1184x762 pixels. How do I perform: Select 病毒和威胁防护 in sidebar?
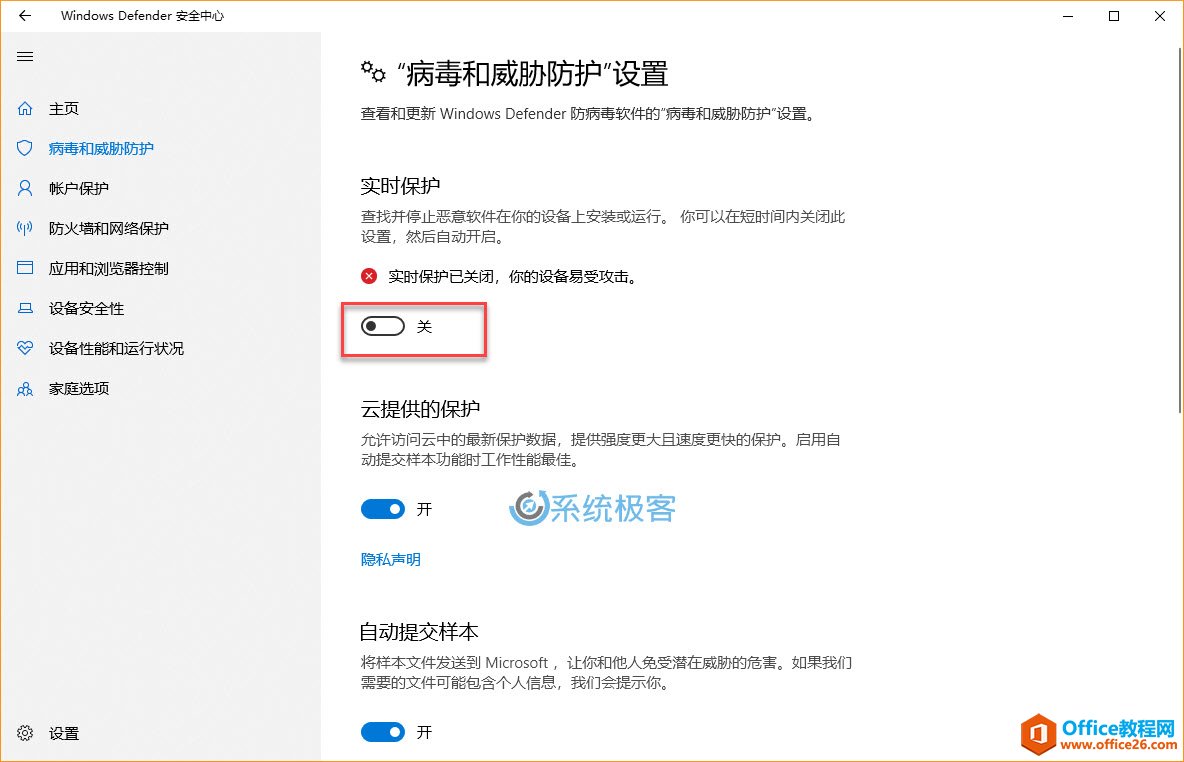pos(101,149)
